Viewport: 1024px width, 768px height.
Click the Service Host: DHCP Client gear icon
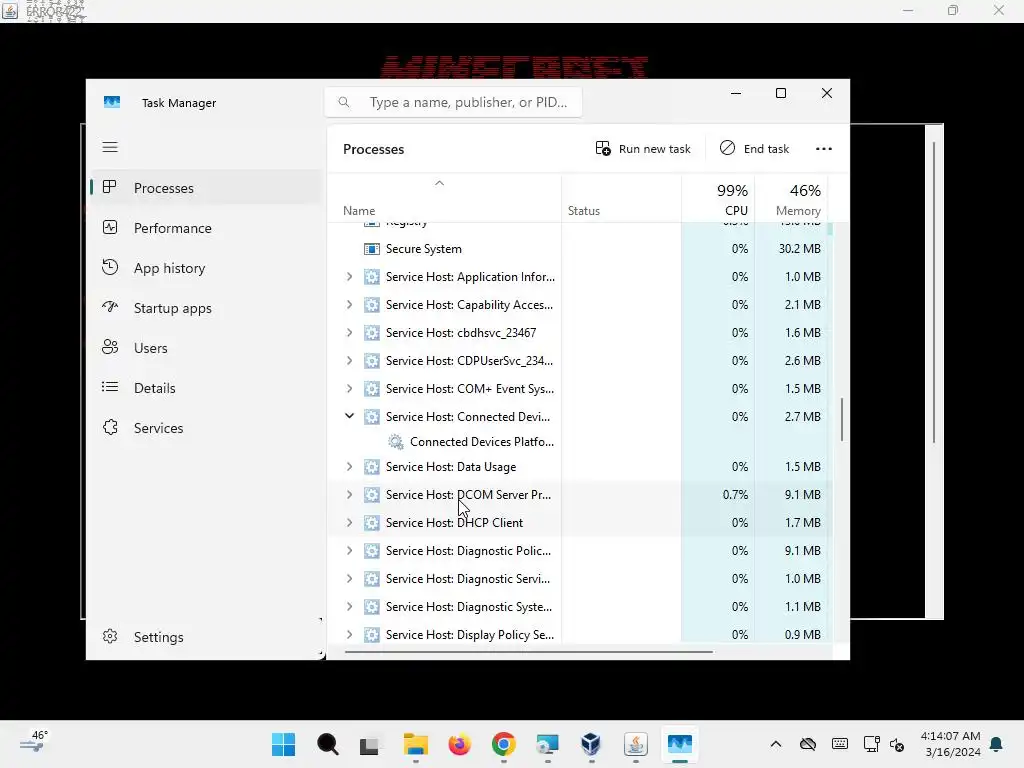point(372,523)
